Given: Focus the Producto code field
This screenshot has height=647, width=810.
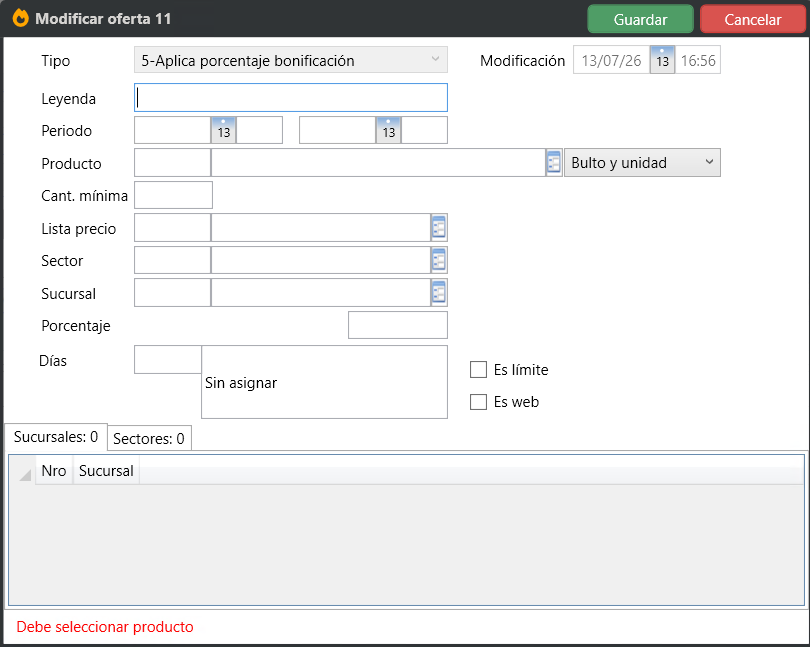Looking at the screenshot, I should point(173,163).
